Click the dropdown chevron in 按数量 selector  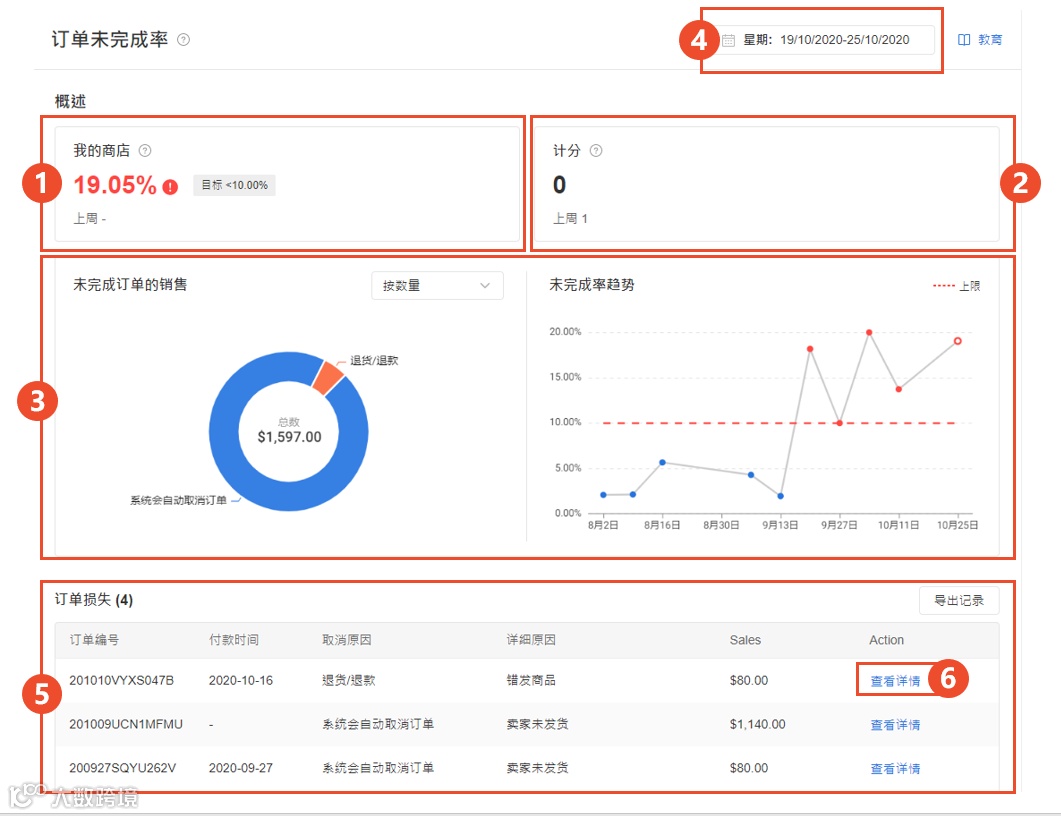[484, 286]
